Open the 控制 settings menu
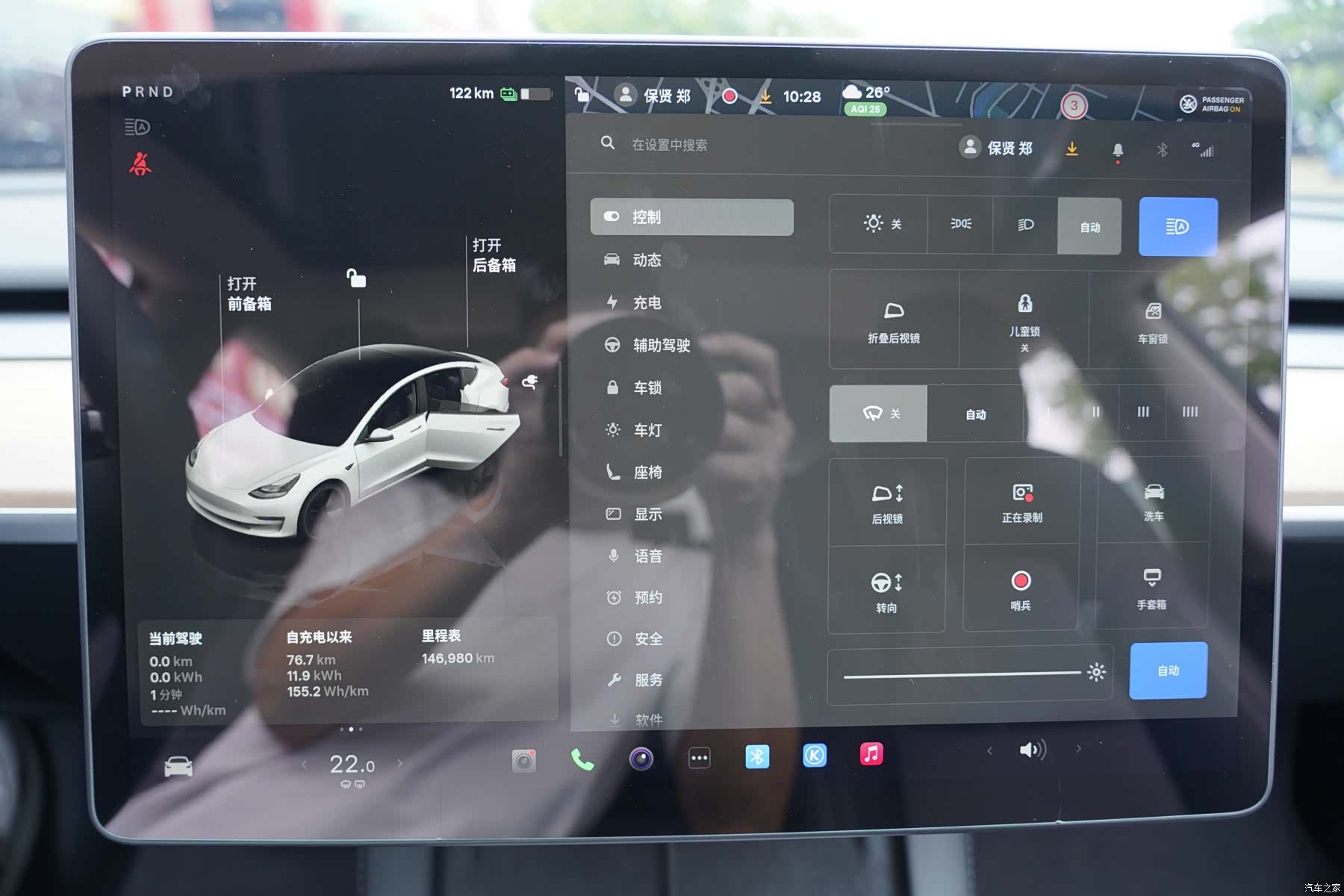 pyautogui.click(x=691, y=217)
